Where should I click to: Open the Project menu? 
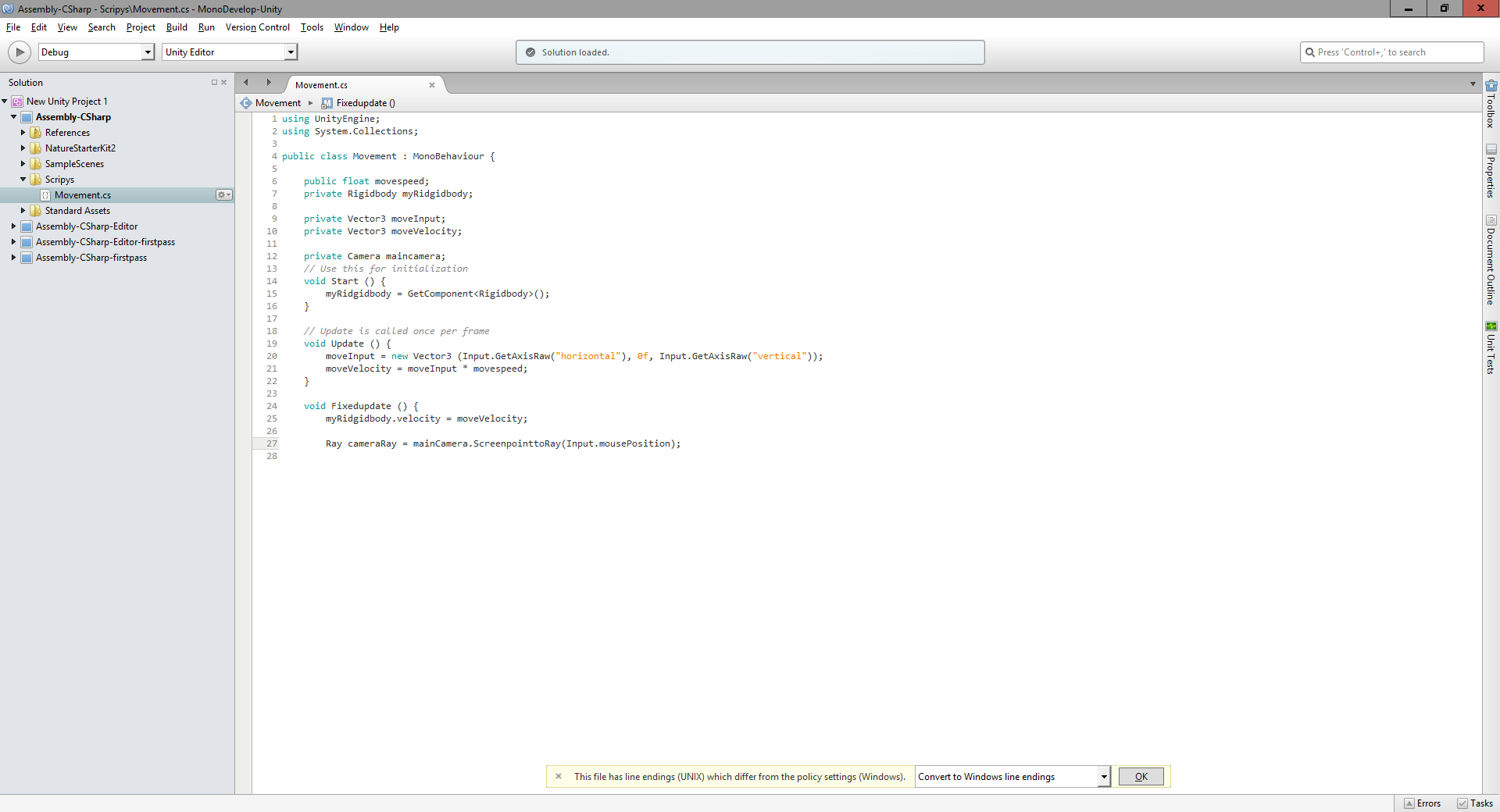click(141, 27)
